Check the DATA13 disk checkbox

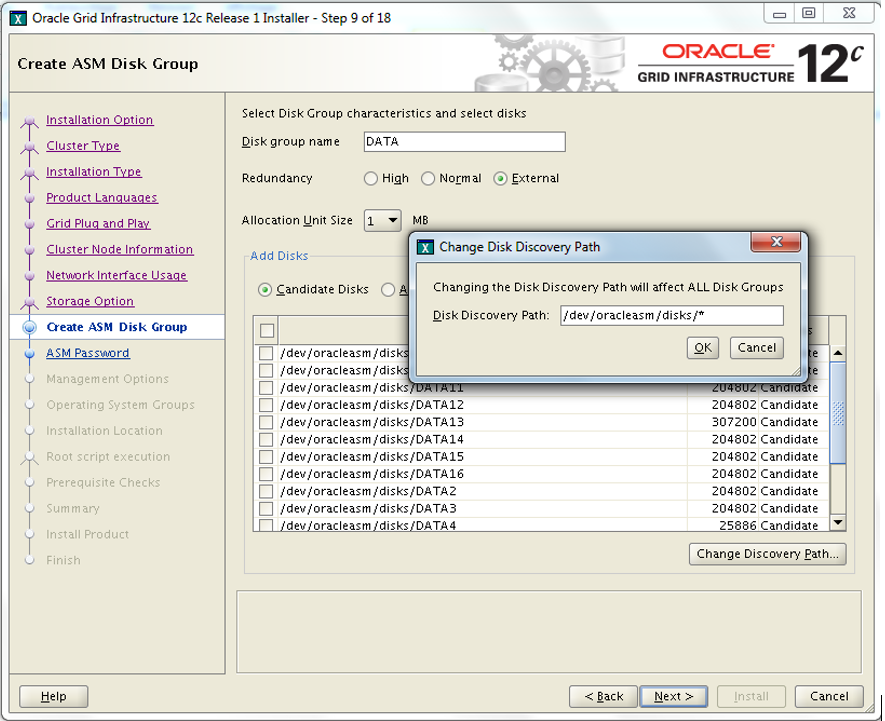pos(266,422)
